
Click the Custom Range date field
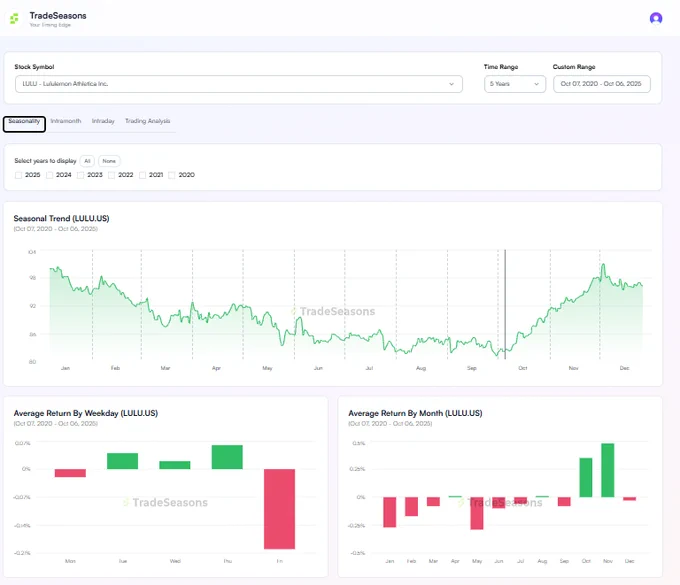pos(602,84)
